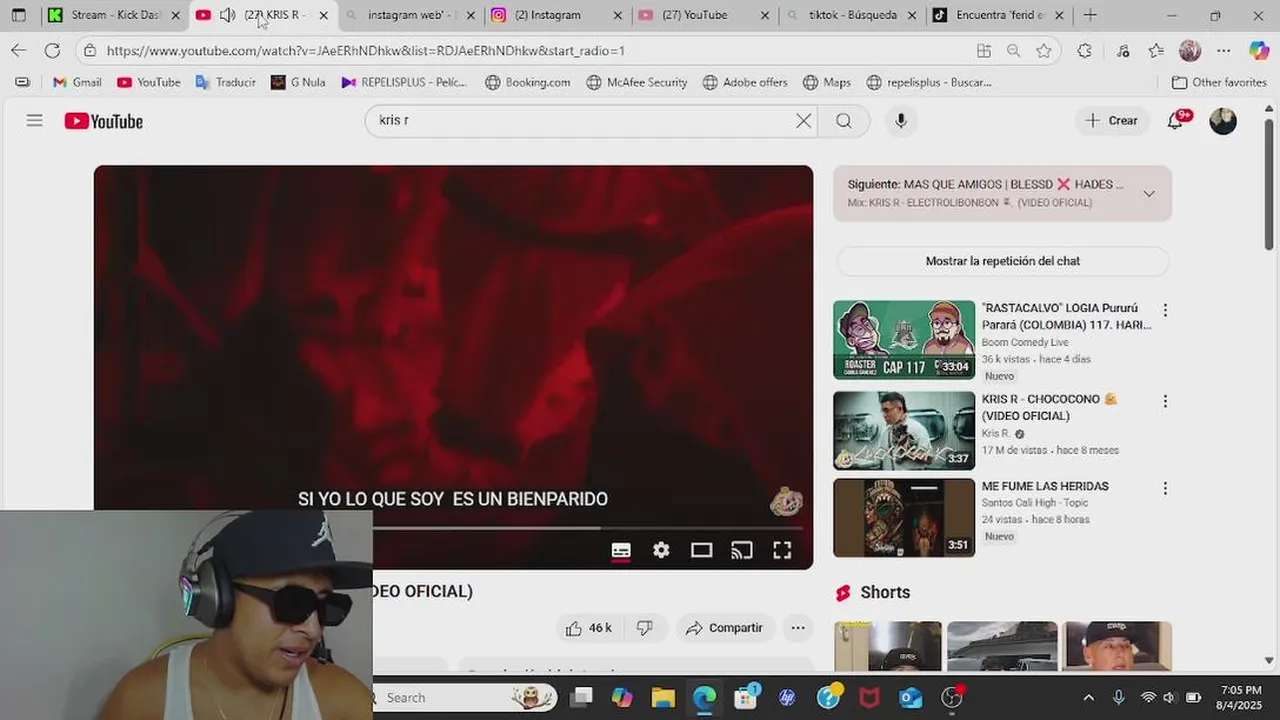Open the media control music-note icon
The height and width of the screenshot is (720, 1280).
(x=1123, y=50)
